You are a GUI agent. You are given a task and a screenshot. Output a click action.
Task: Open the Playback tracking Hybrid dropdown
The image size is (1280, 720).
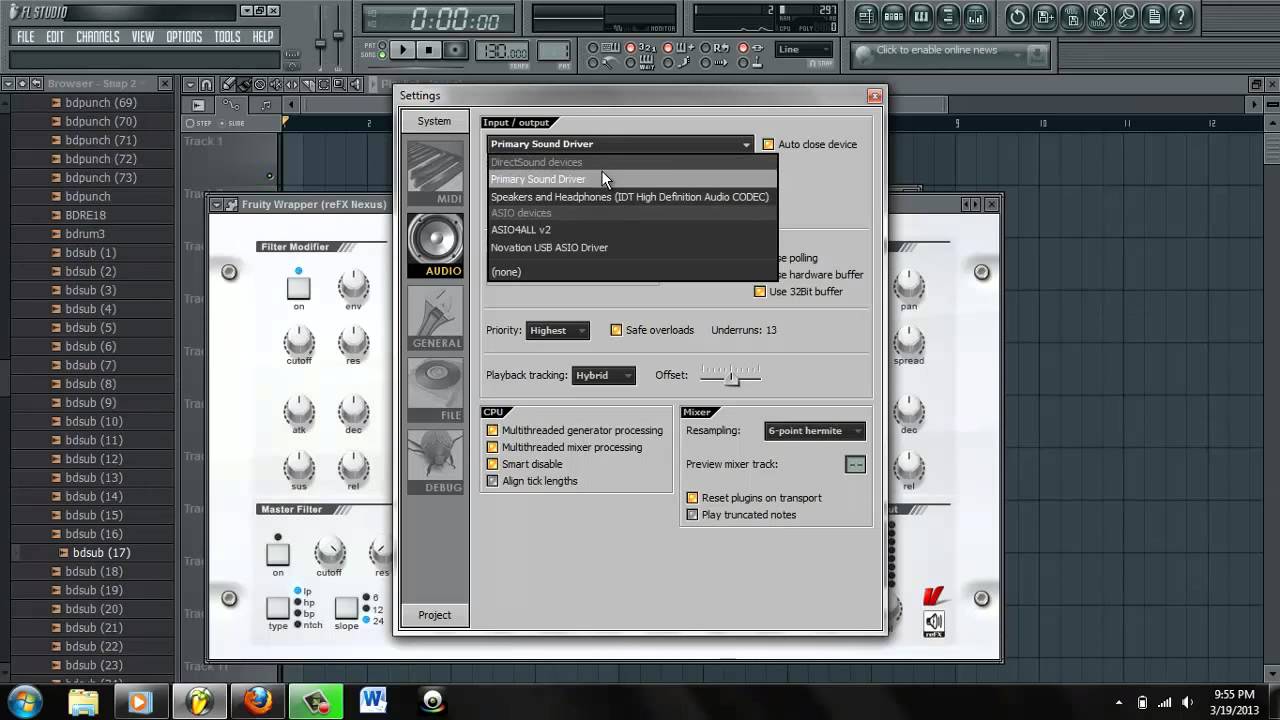603,375
